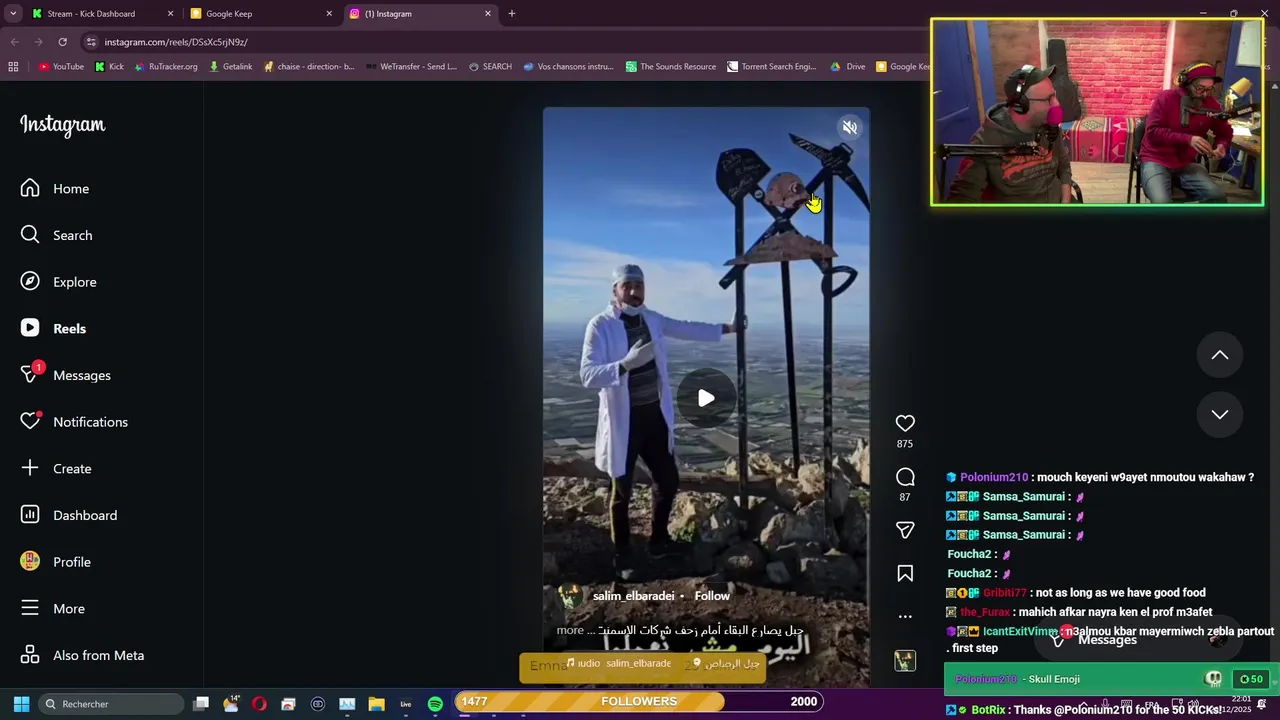
Task: Open The Sounds Resource bookmark
Action: point(671,67)
